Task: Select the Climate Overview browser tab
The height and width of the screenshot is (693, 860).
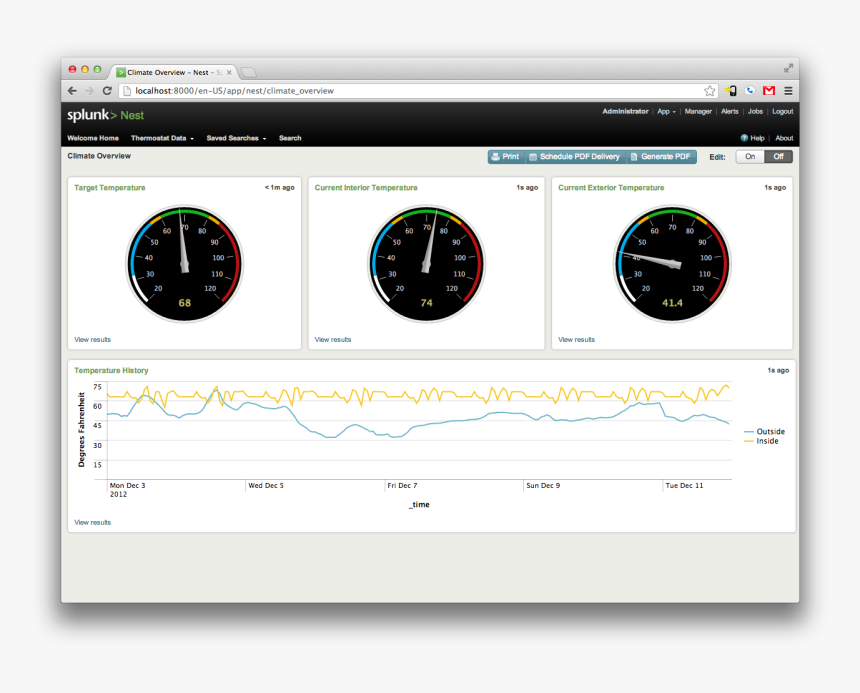Action: click(174, 72)
